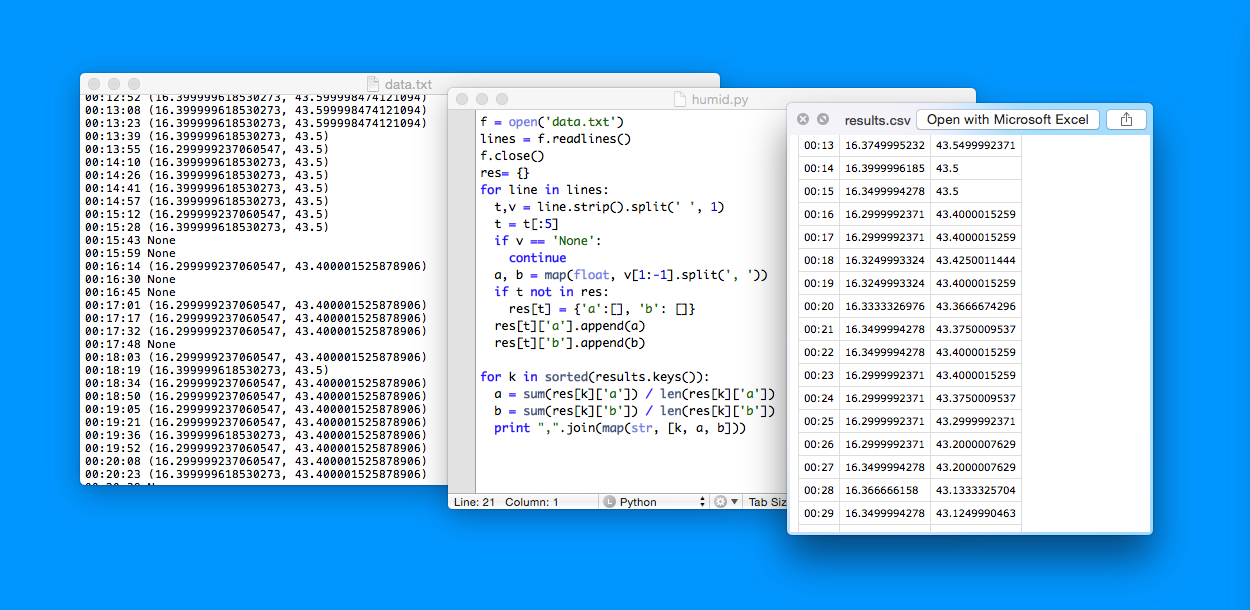Click the data.txt window title
This screenshot has width=1250, height=610.
[409, 84]
